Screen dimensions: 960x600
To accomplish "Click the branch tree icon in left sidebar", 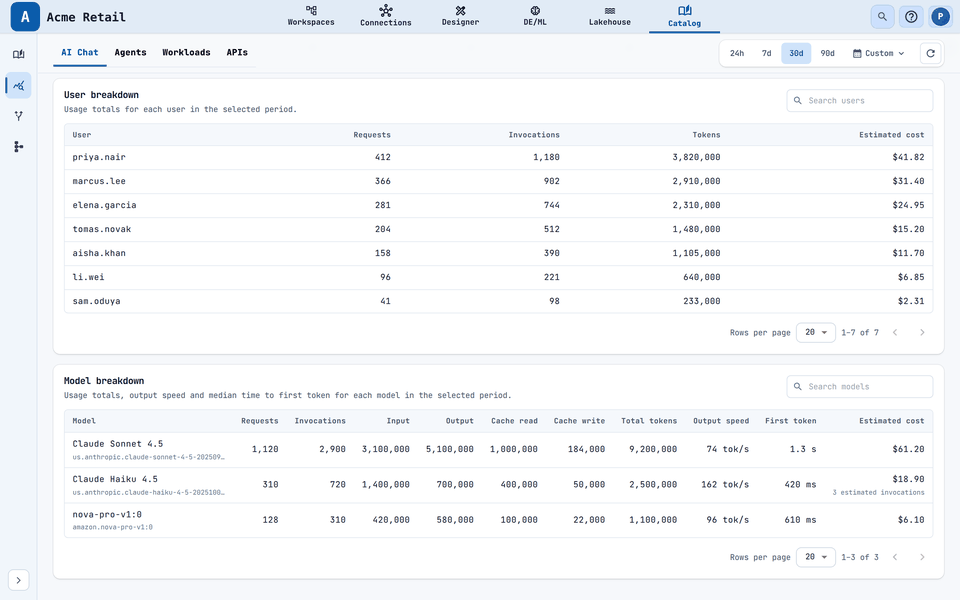I will pos(18,146).
